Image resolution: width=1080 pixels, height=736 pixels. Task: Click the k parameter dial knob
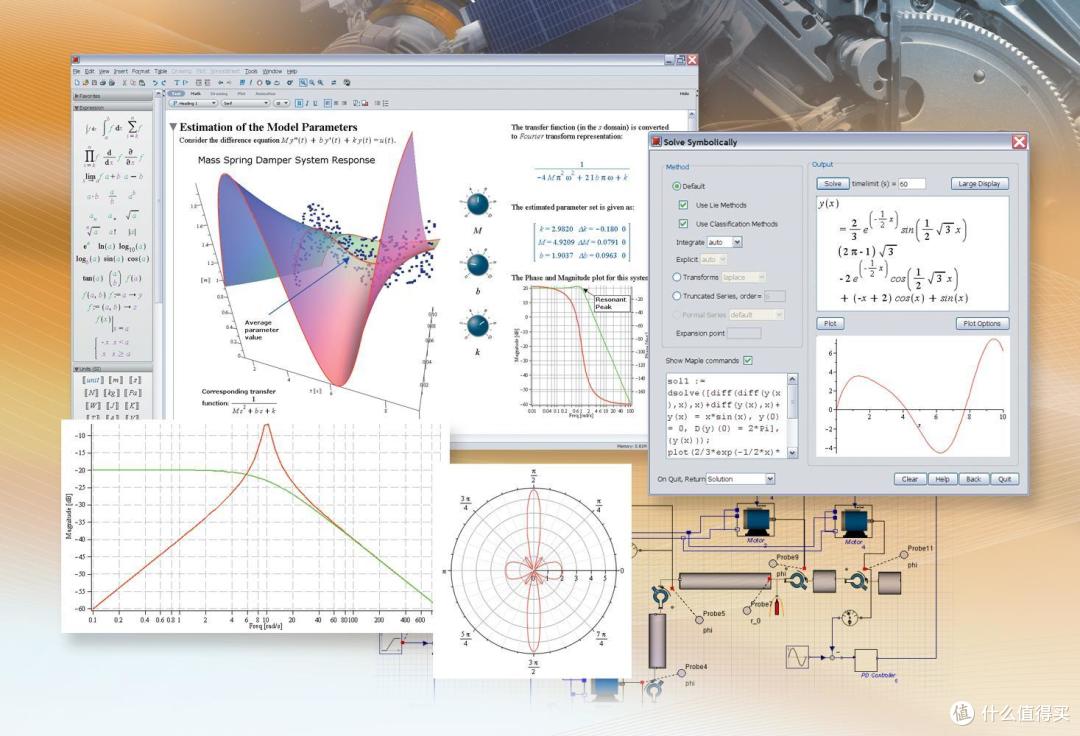(x=477, y=325)
